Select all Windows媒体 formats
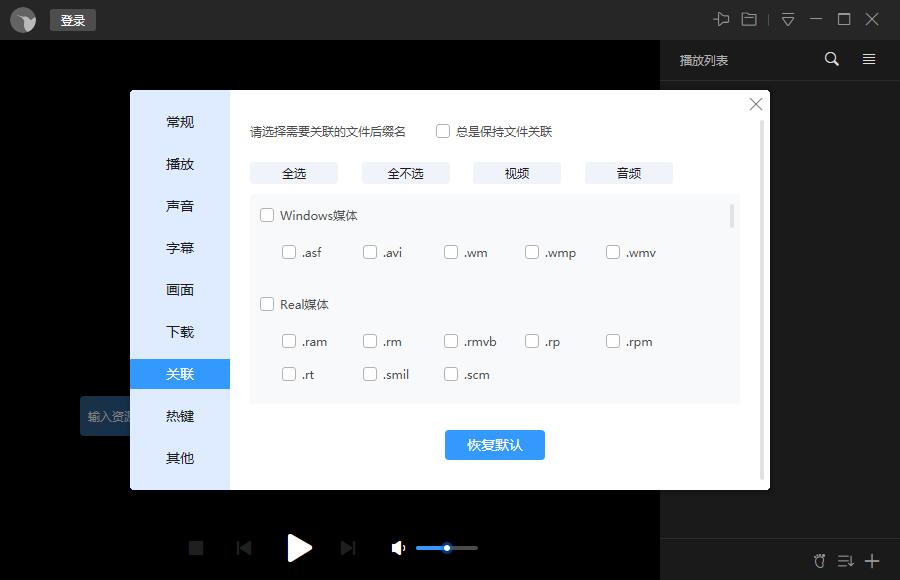 tap(266, 214)
